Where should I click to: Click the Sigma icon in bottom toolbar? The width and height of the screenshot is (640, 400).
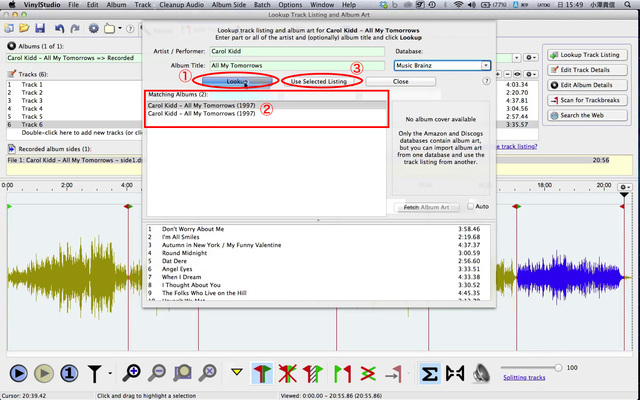428,373
